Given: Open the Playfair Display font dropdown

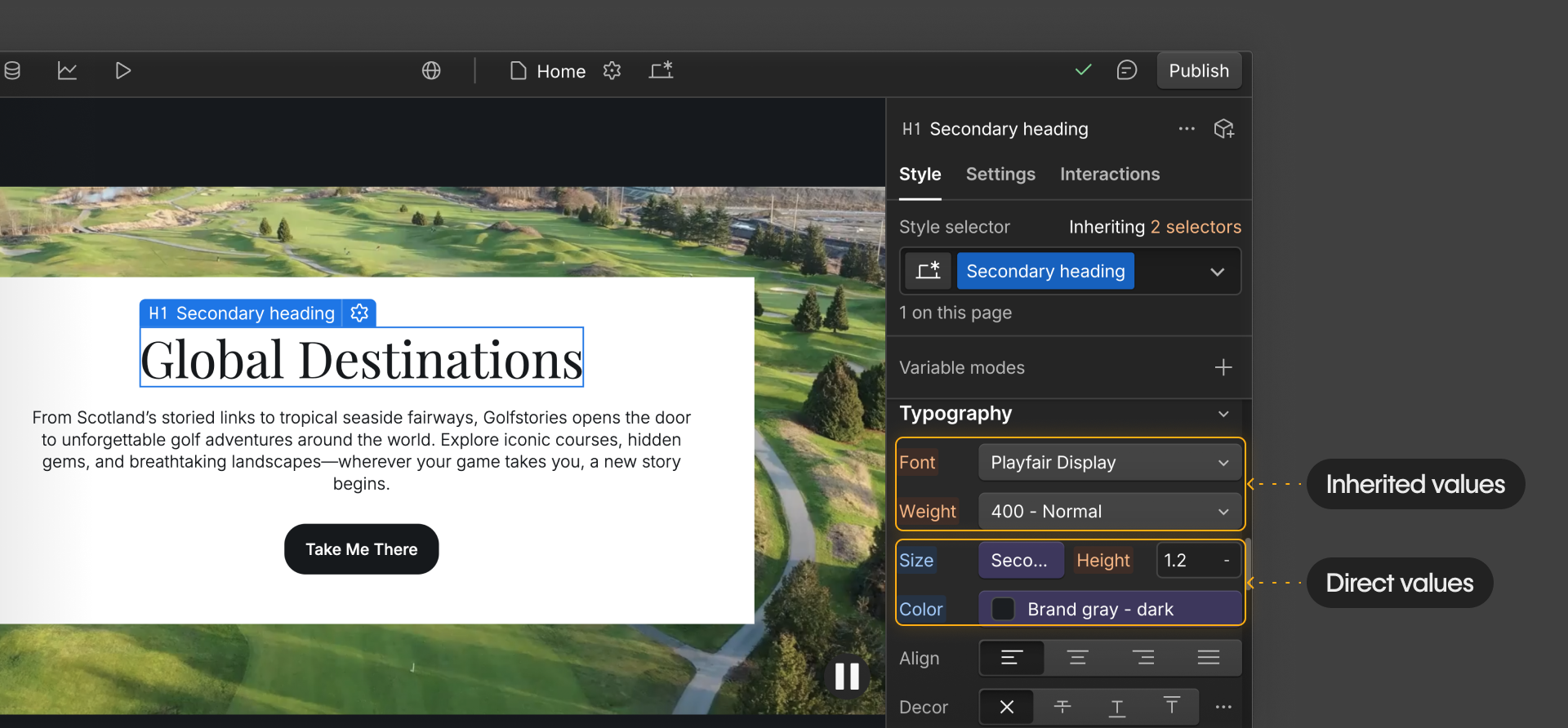Looking at the screenshot, I should click(x=1110, y=463).
